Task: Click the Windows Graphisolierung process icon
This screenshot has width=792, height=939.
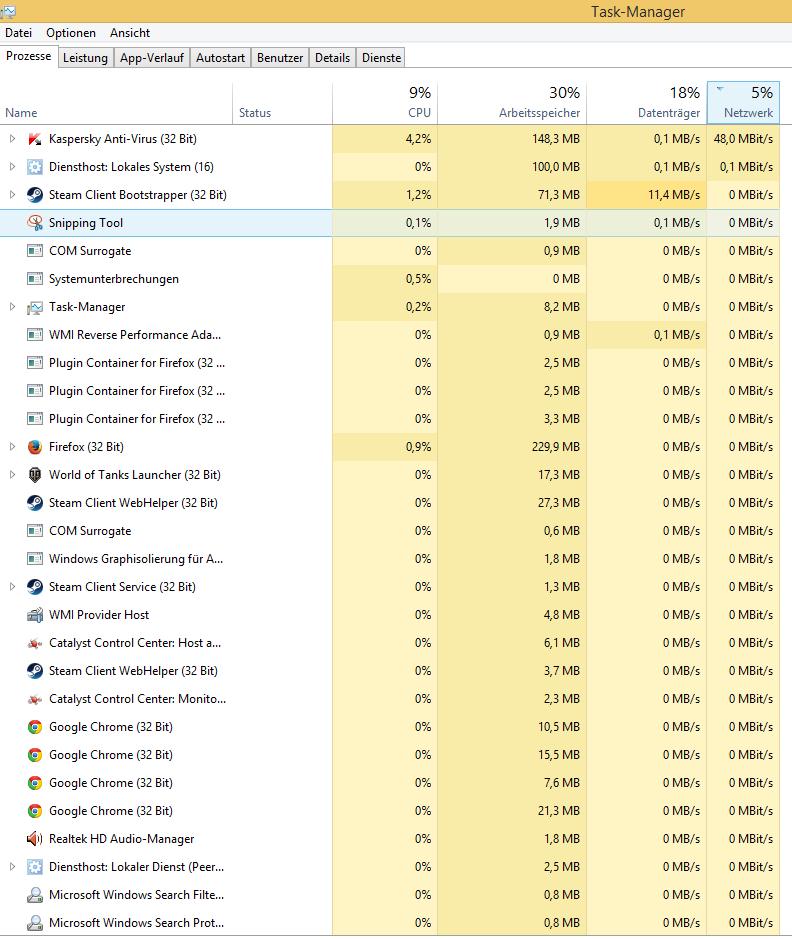Action: click(x=35, y=559)
